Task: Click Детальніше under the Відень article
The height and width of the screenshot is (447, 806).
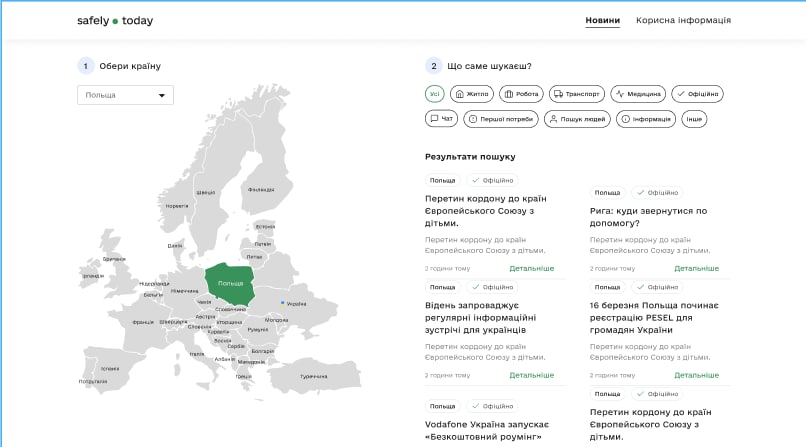Action: (x=531, y=375)
